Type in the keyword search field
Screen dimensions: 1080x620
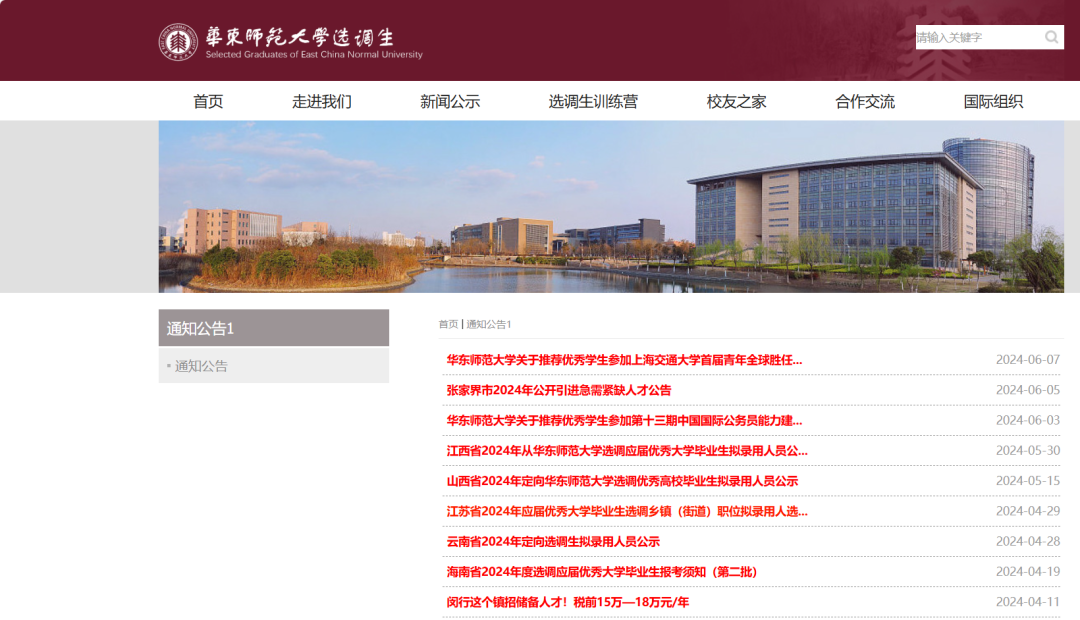pos(976,38)
